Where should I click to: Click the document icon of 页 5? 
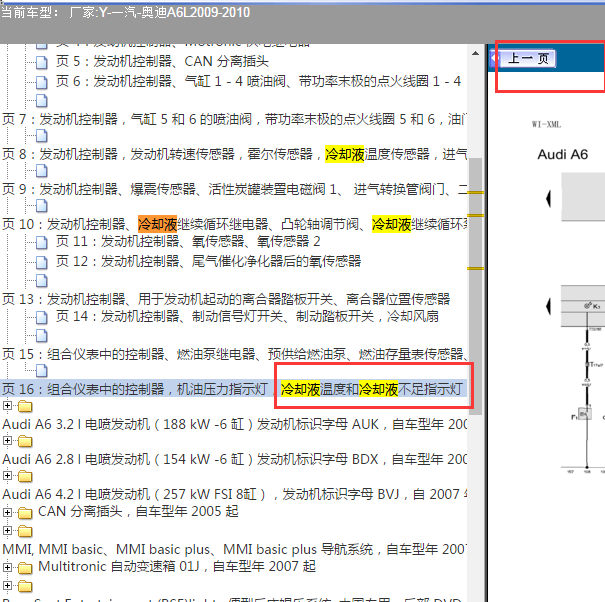tap(41, 62)
